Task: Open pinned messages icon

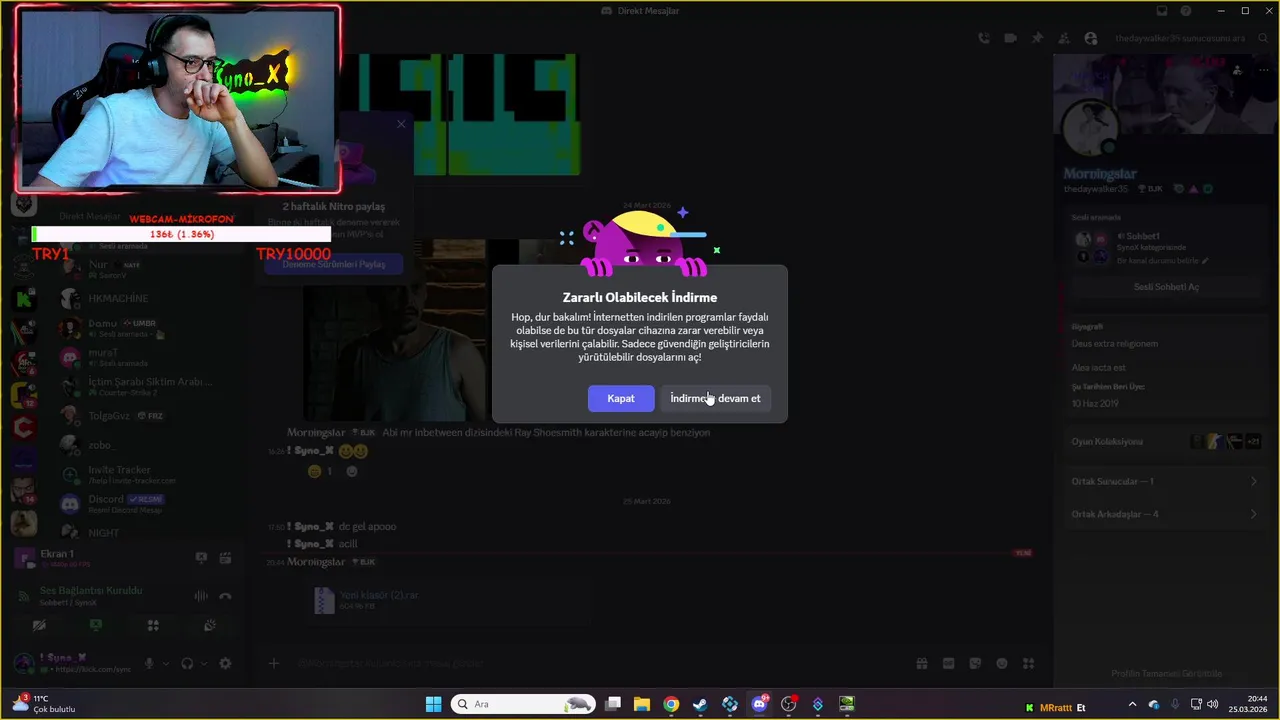Action: pyautogui.click(x=1037, y=38)
